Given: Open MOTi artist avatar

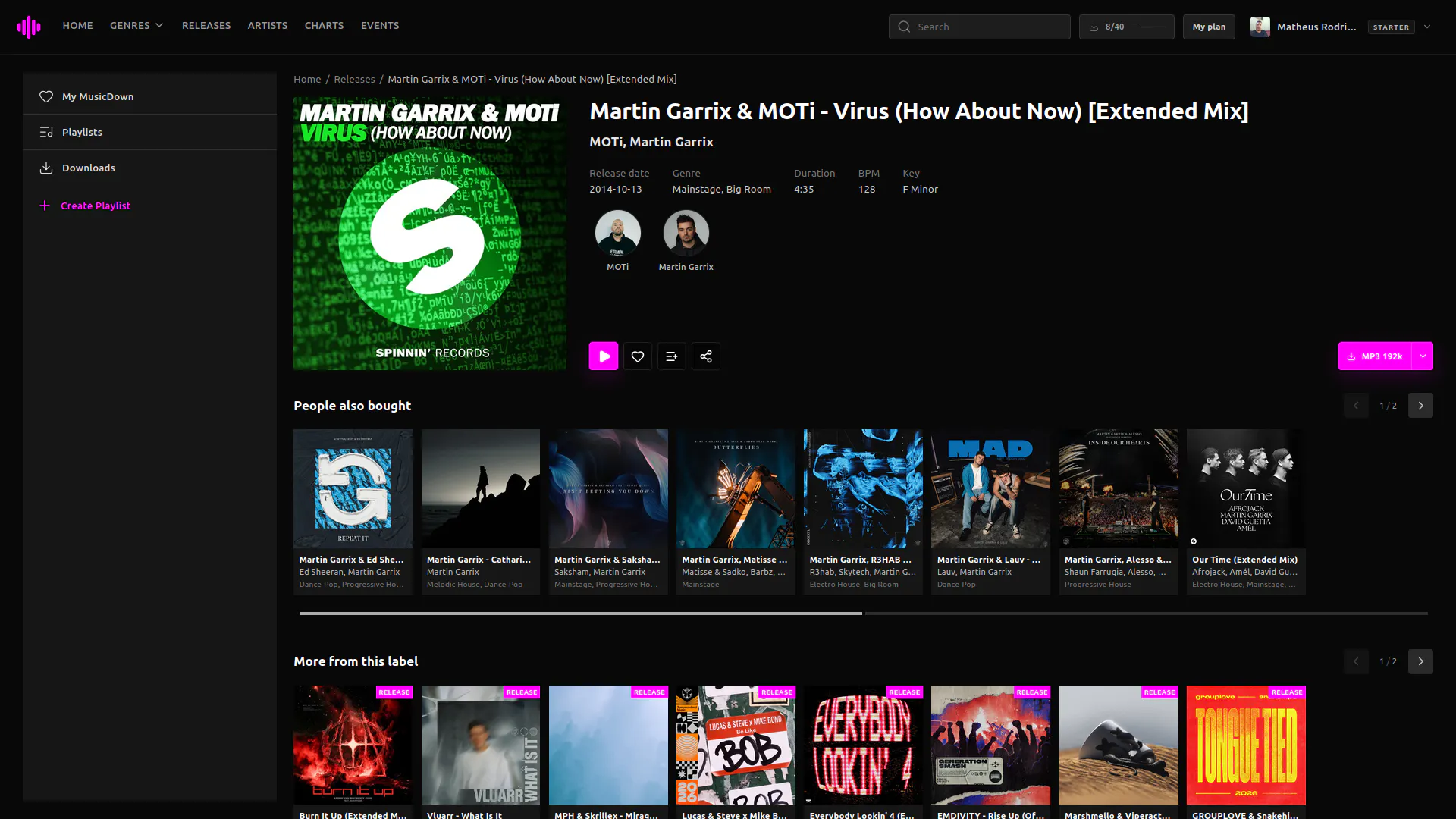Looking at the screenshot, I should 618,233.
